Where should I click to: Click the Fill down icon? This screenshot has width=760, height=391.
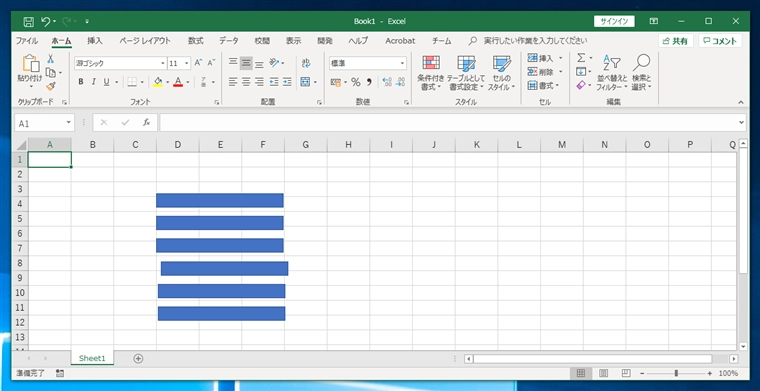tap(581, 71)
